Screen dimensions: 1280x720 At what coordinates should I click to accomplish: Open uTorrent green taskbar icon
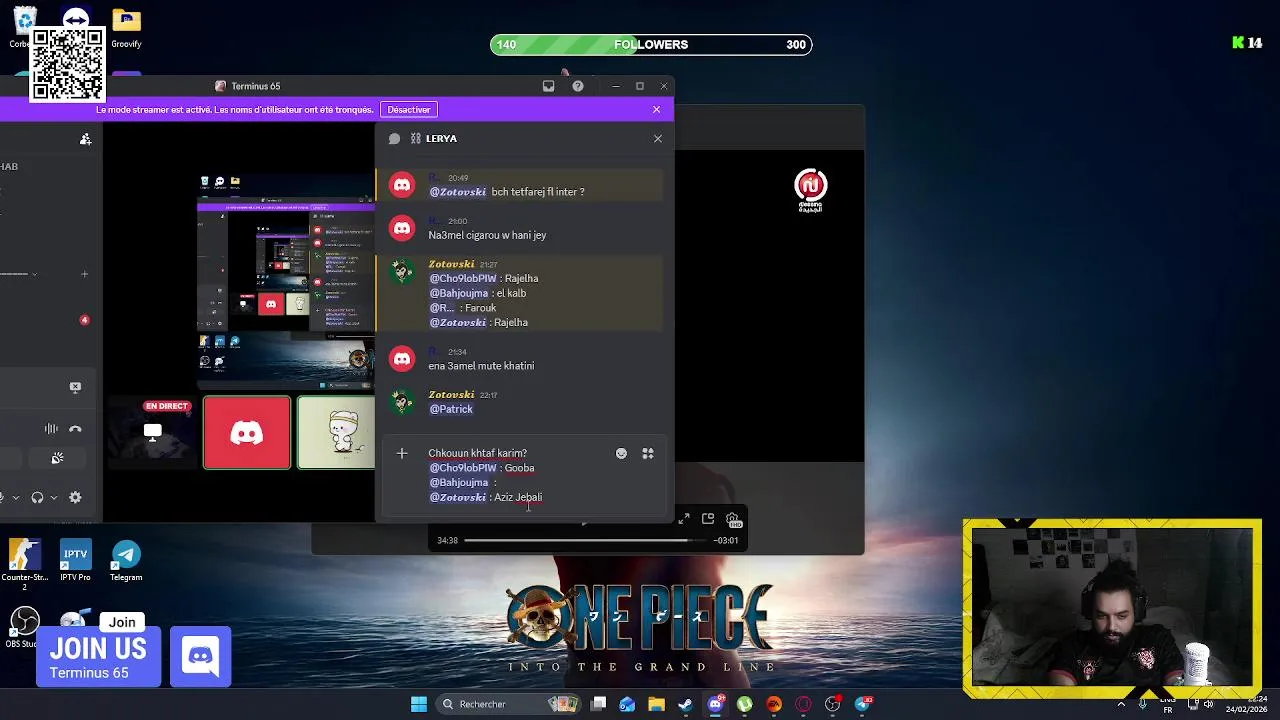(x=744, y=704)
